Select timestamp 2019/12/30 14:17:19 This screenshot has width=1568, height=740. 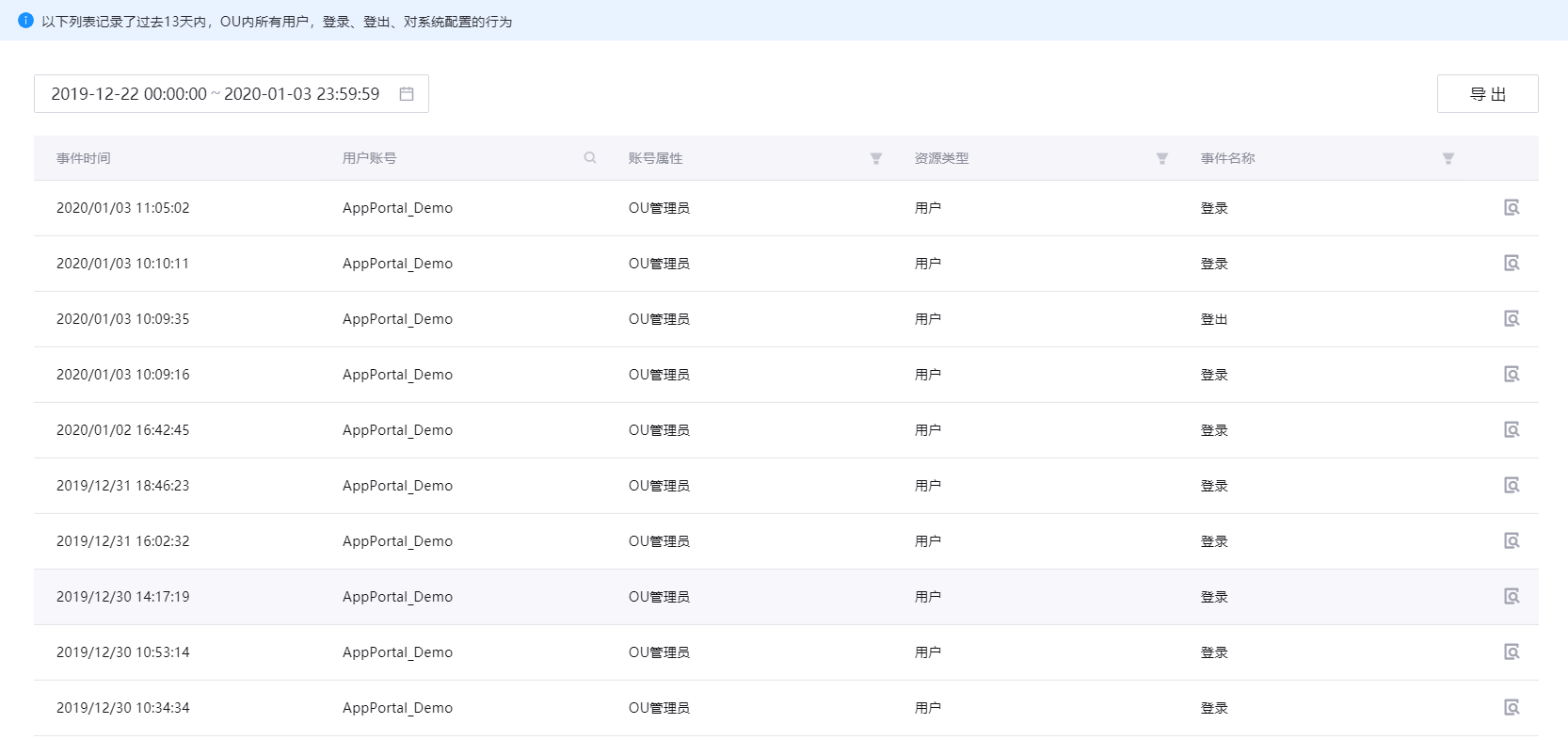[x=123, y=597]
